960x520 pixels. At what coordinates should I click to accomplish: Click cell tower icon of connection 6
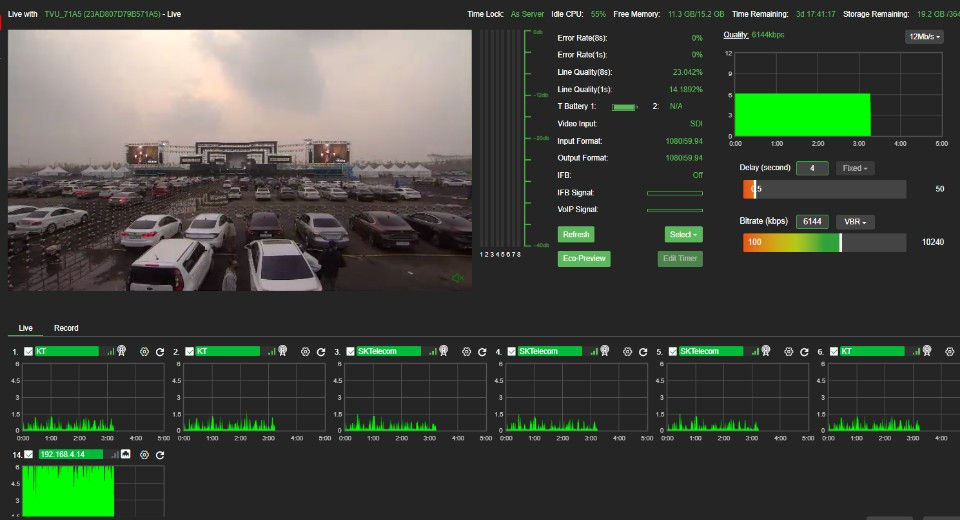pos(927,350)
